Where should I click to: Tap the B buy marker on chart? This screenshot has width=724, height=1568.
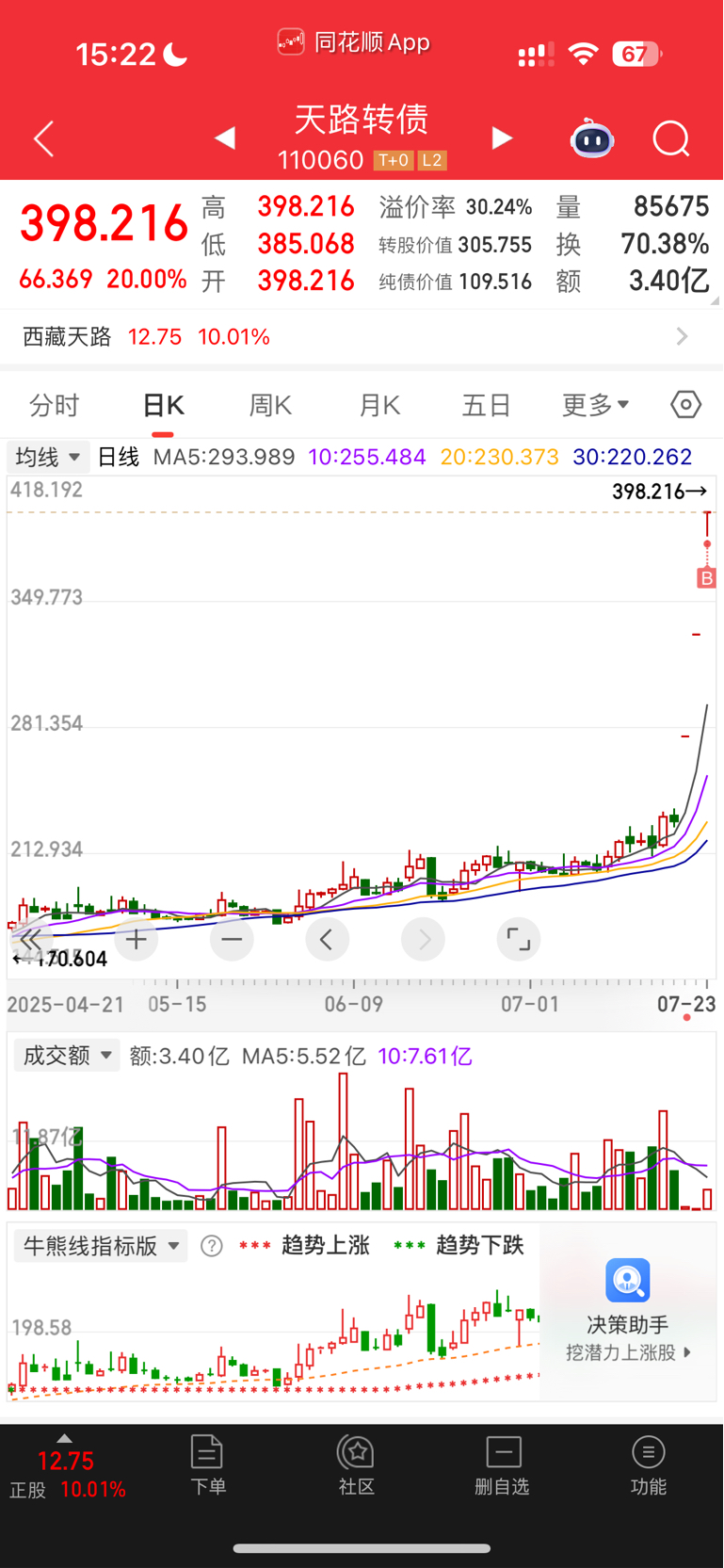706,578
